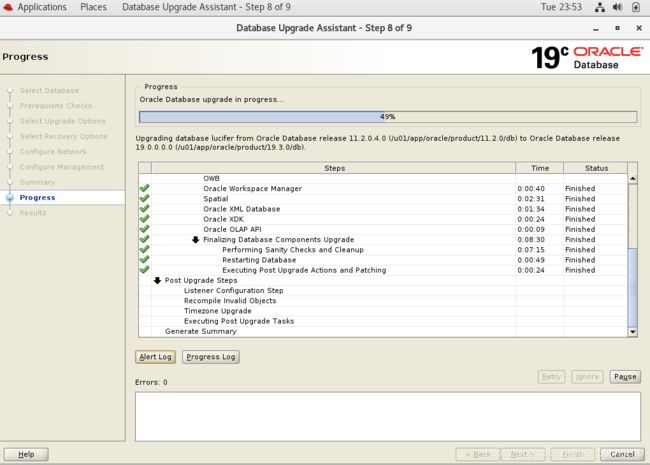Screen dimensions: 650x465
Task: Minimize the Database Upgrade Assistant window
Action: pyautogui.click(x=596, y=28)
